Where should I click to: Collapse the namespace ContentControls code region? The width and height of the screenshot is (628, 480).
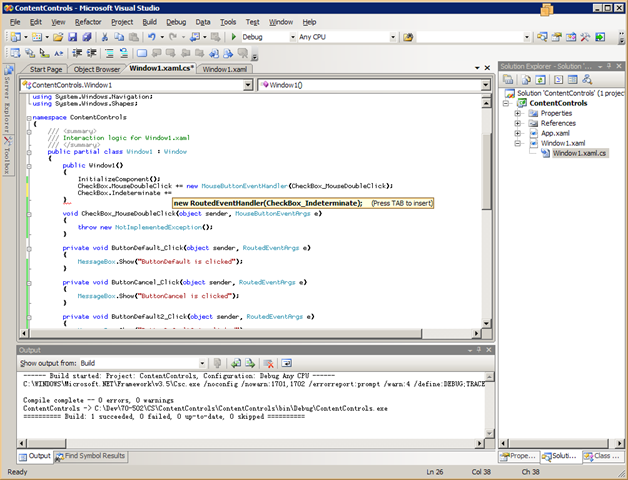(x=29, y=118)
